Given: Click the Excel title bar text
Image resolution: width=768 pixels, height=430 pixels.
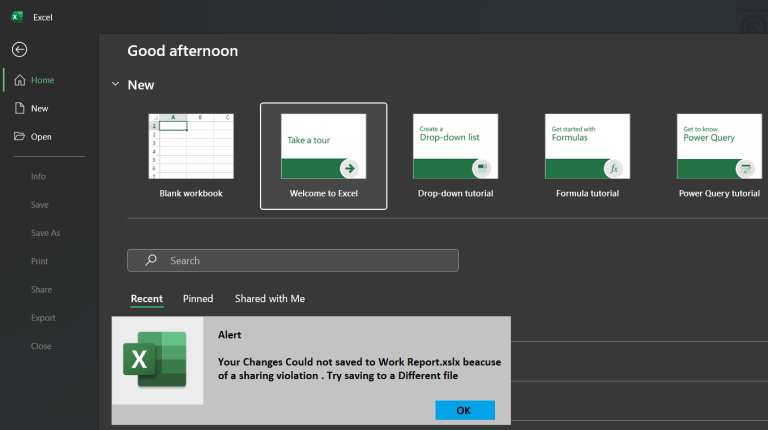Looking at the screenshot, I should point(43,18).
